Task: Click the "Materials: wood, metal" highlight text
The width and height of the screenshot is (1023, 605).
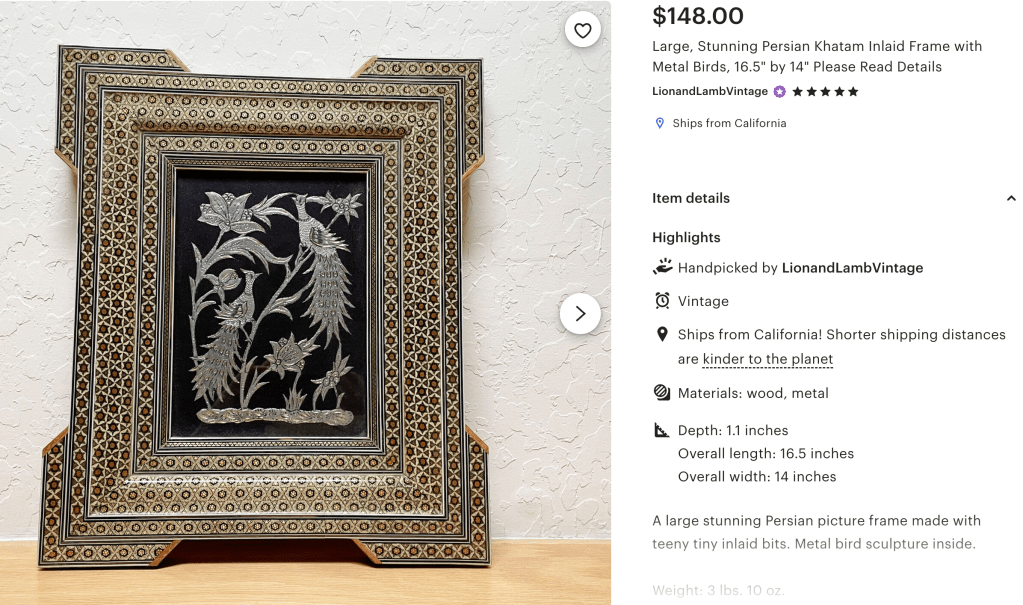Action: tap(753, 393)
